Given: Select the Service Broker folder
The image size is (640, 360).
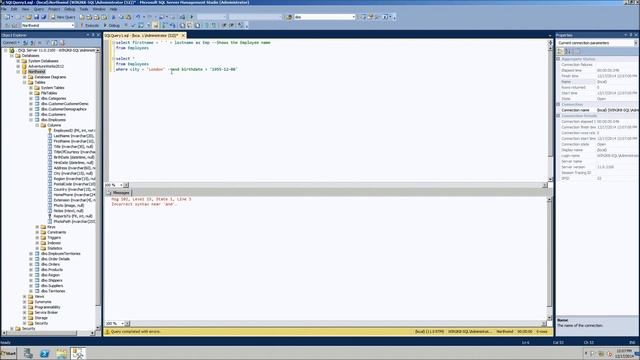Looking at the screenshot, I should (x=46, y=312).
